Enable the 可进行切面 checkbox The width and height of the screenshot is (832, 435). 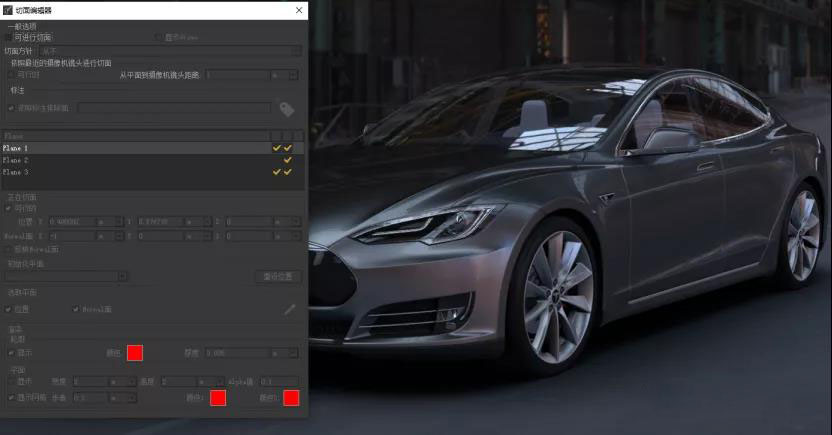10,38
